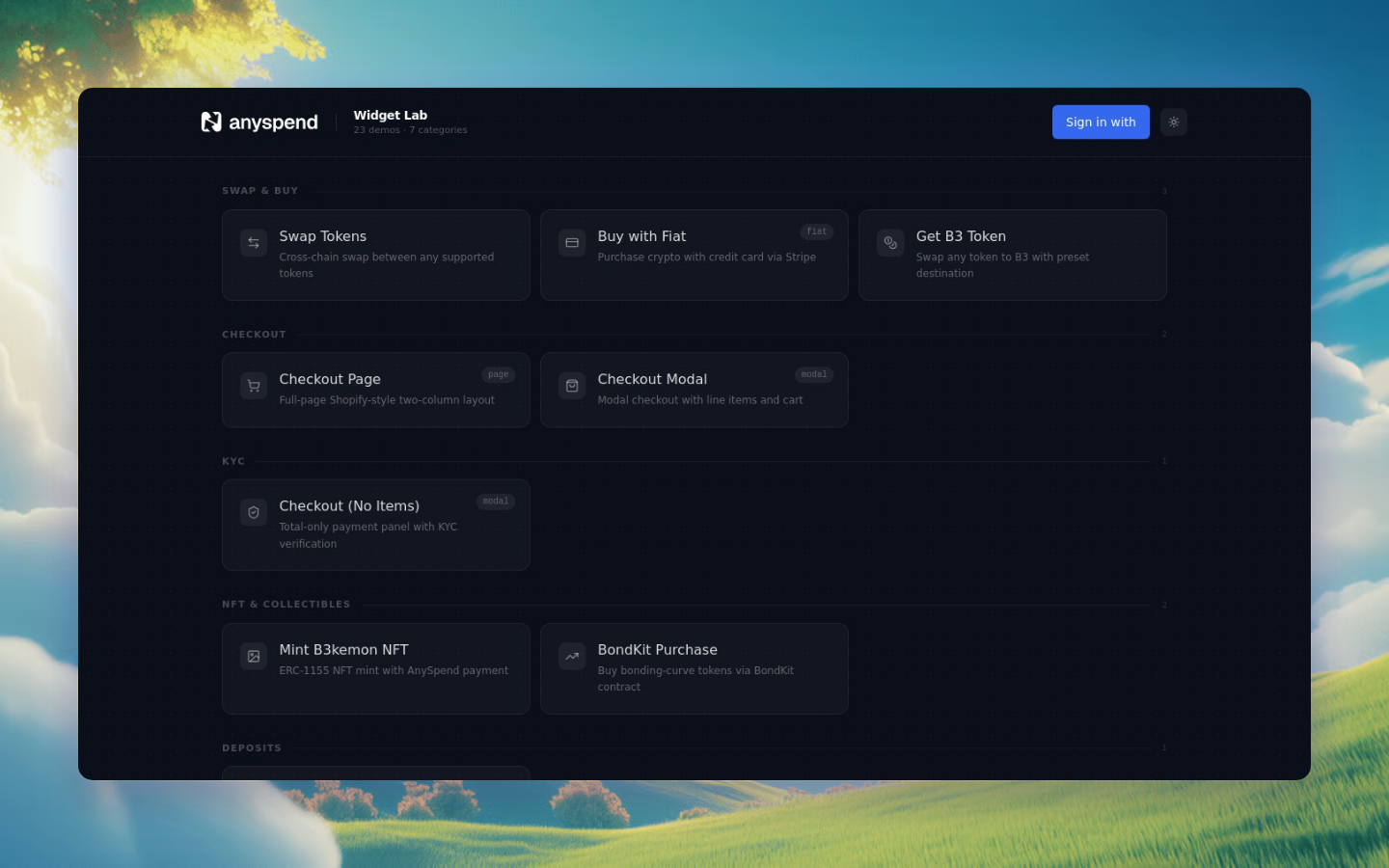Viewport: 1389px width, 868px height.
Task: Click the "modal" badge on Checkout Modal
Action: (814, 374)
